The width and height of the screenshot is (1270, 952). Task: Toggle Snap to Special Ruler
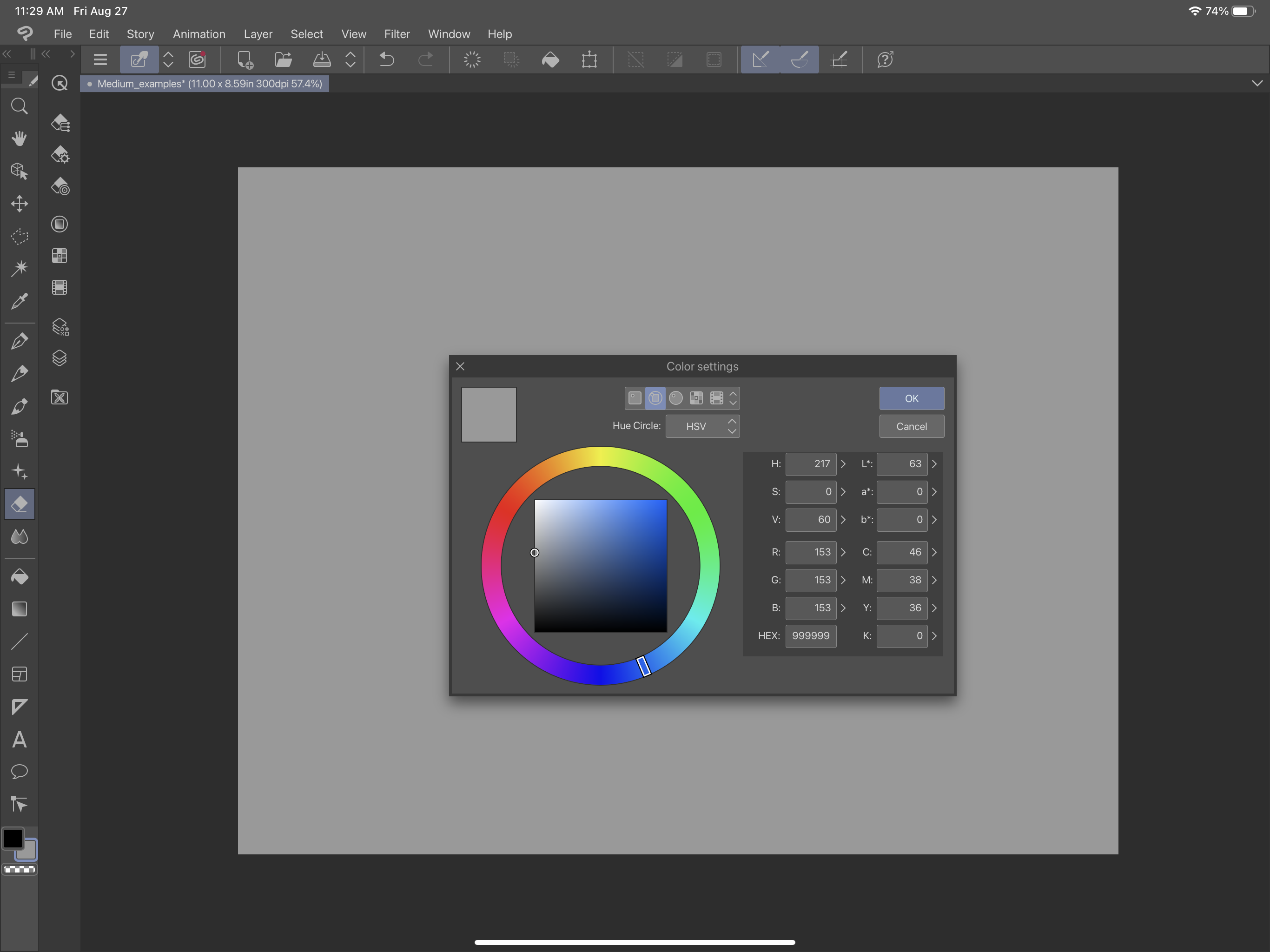[799, 59]
